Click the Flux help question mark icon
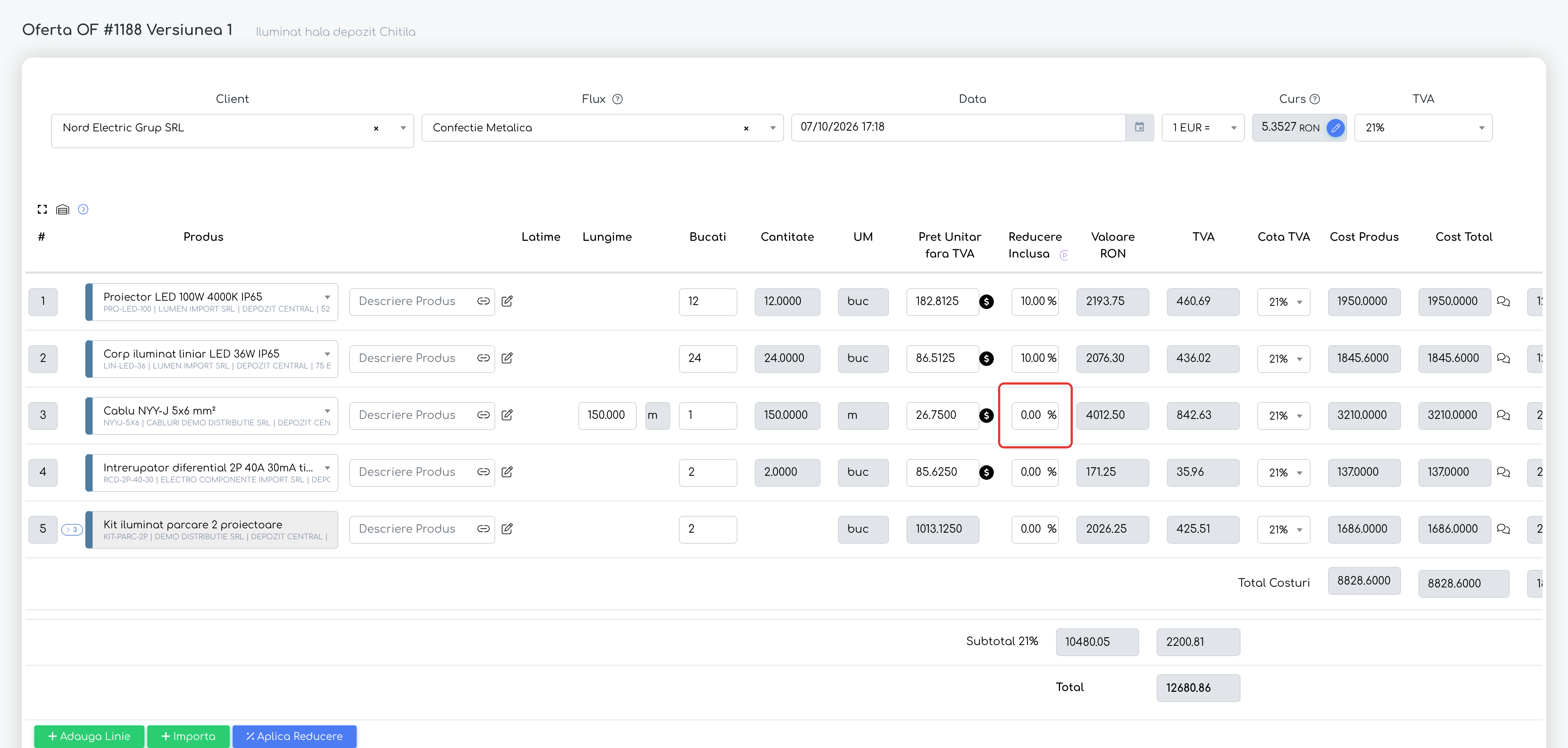 point(617,99)
